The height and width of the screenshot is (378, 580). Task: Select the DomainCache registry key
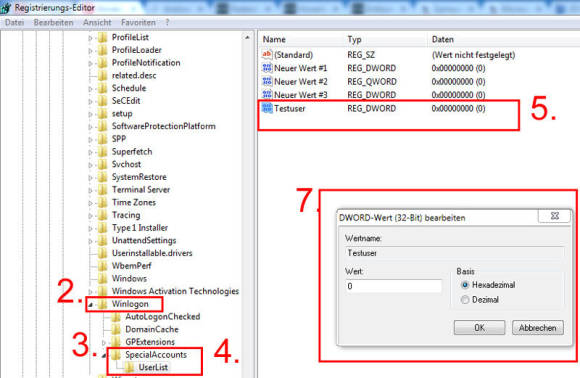(152, 329)
